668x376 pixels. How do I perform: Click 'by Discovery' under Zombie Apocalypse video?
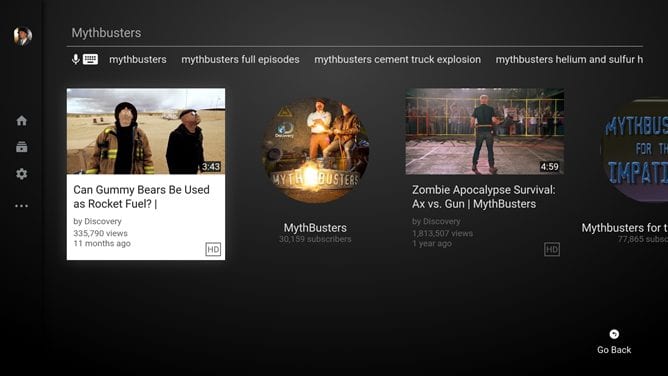coord(436,221)
